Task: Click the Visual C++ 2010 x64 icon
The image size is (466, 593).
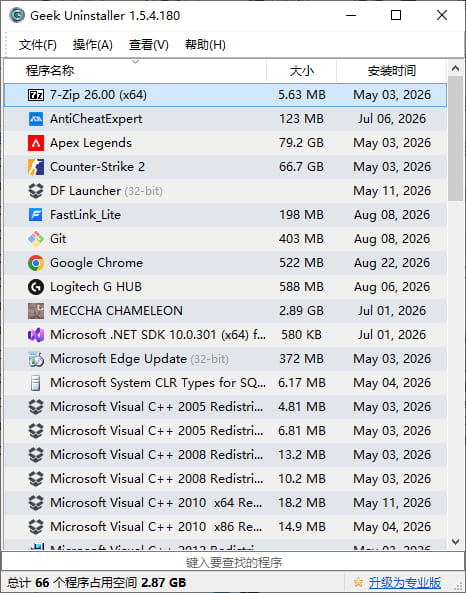Action: (x=36, y=503)
